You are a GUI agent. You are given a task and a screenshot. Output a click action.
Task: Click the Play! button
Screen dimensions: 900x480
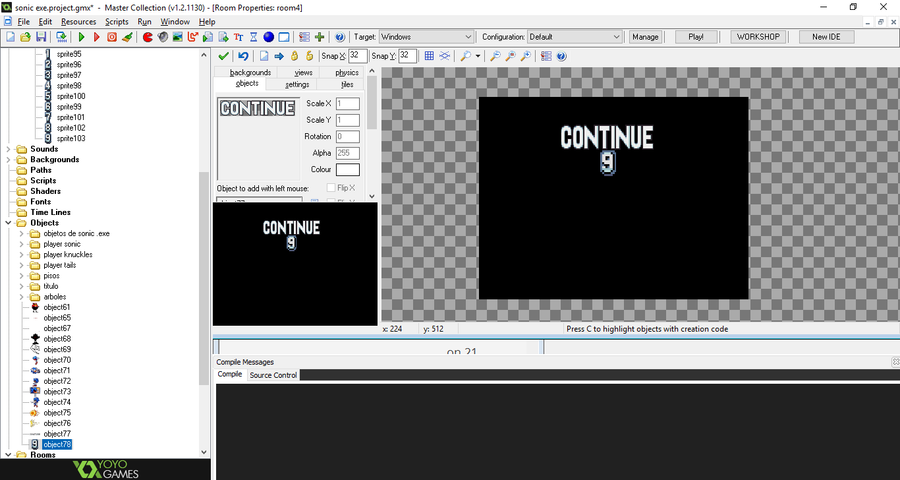[696, 37]
